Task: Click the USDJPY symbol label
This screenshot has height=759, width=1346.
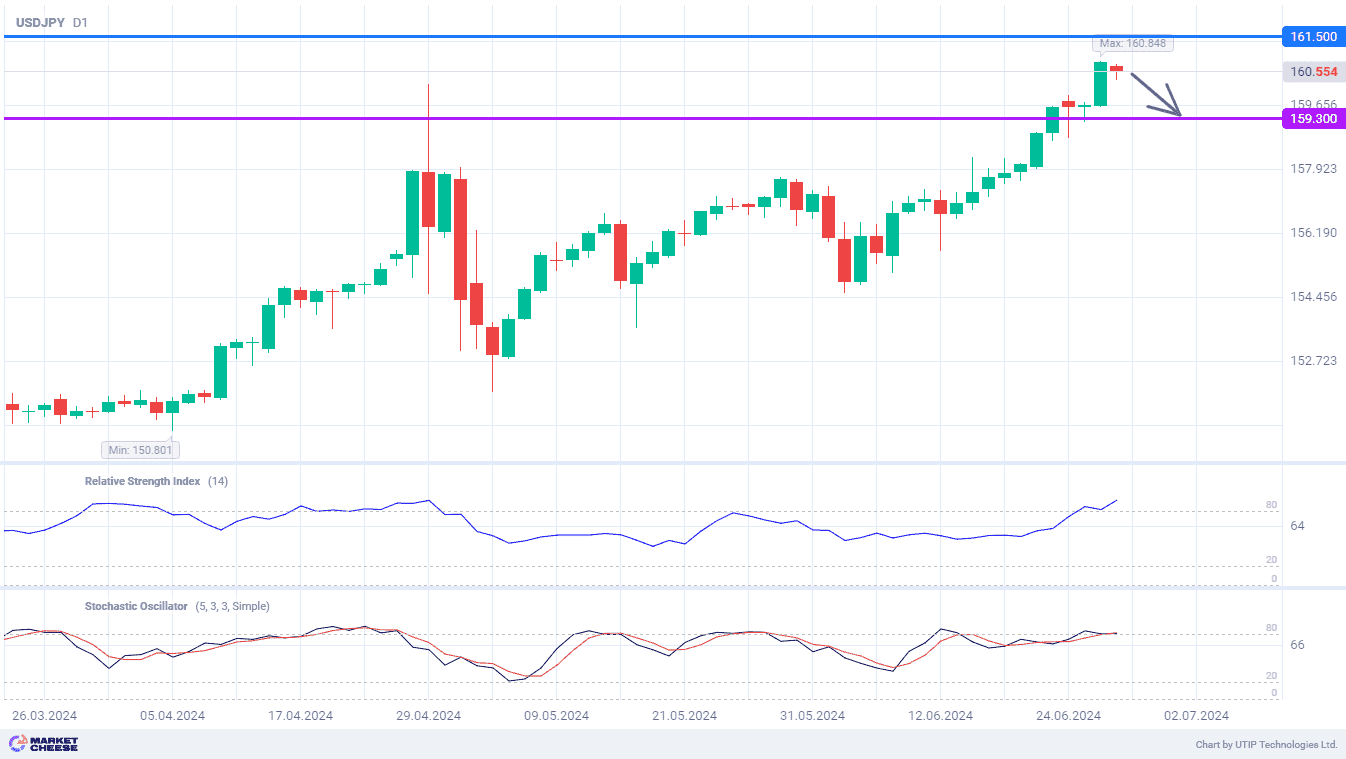Action: (40, 22)
